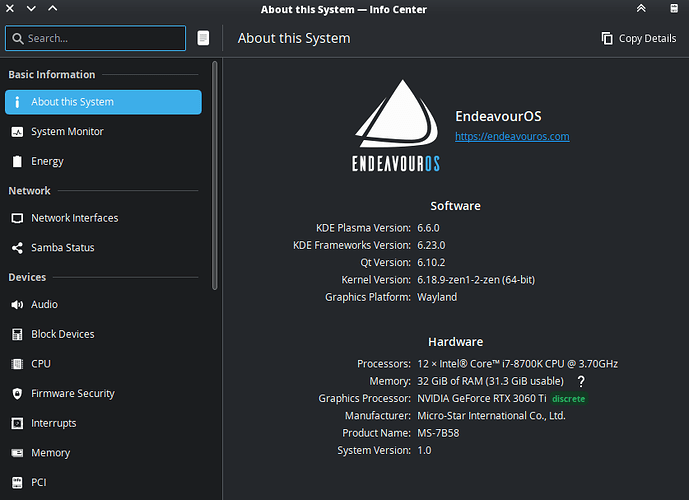Click the Processors value i7-8700K text
The height and width of the screenshot is (500, 689).
tap(518, 364)
